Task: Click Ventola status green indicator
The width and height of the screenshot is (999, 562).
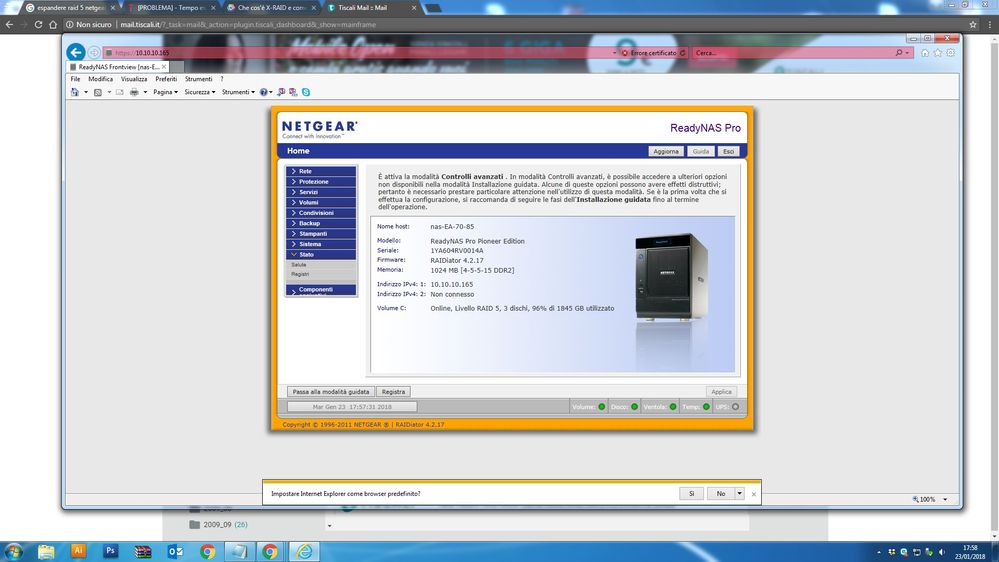Action: point(673,407)
